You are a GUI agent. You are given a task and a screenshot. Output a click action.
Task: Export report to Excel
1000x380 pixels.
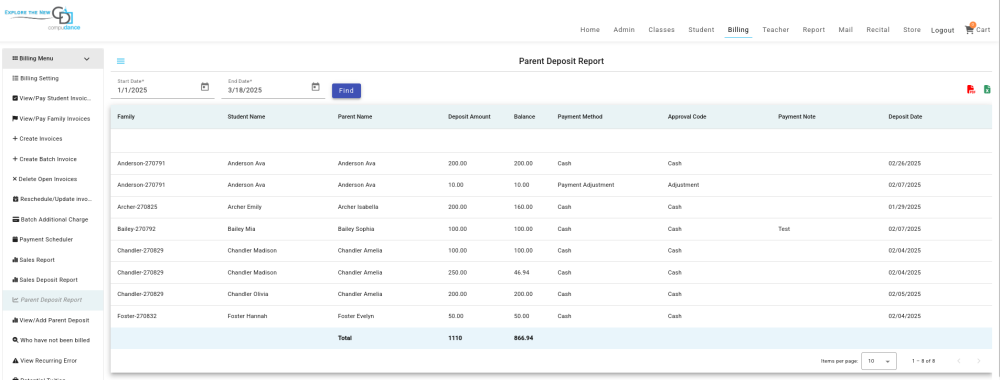click(987, 90)
